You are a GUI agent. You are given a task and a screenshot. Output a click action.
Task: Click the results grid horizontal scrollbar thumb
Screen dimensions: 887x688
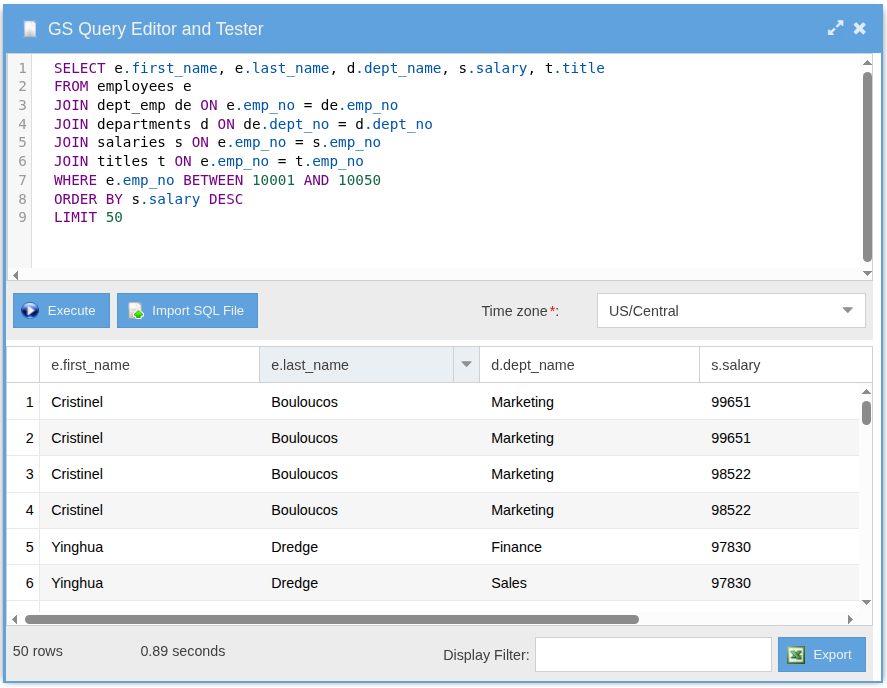click(332, 620)
